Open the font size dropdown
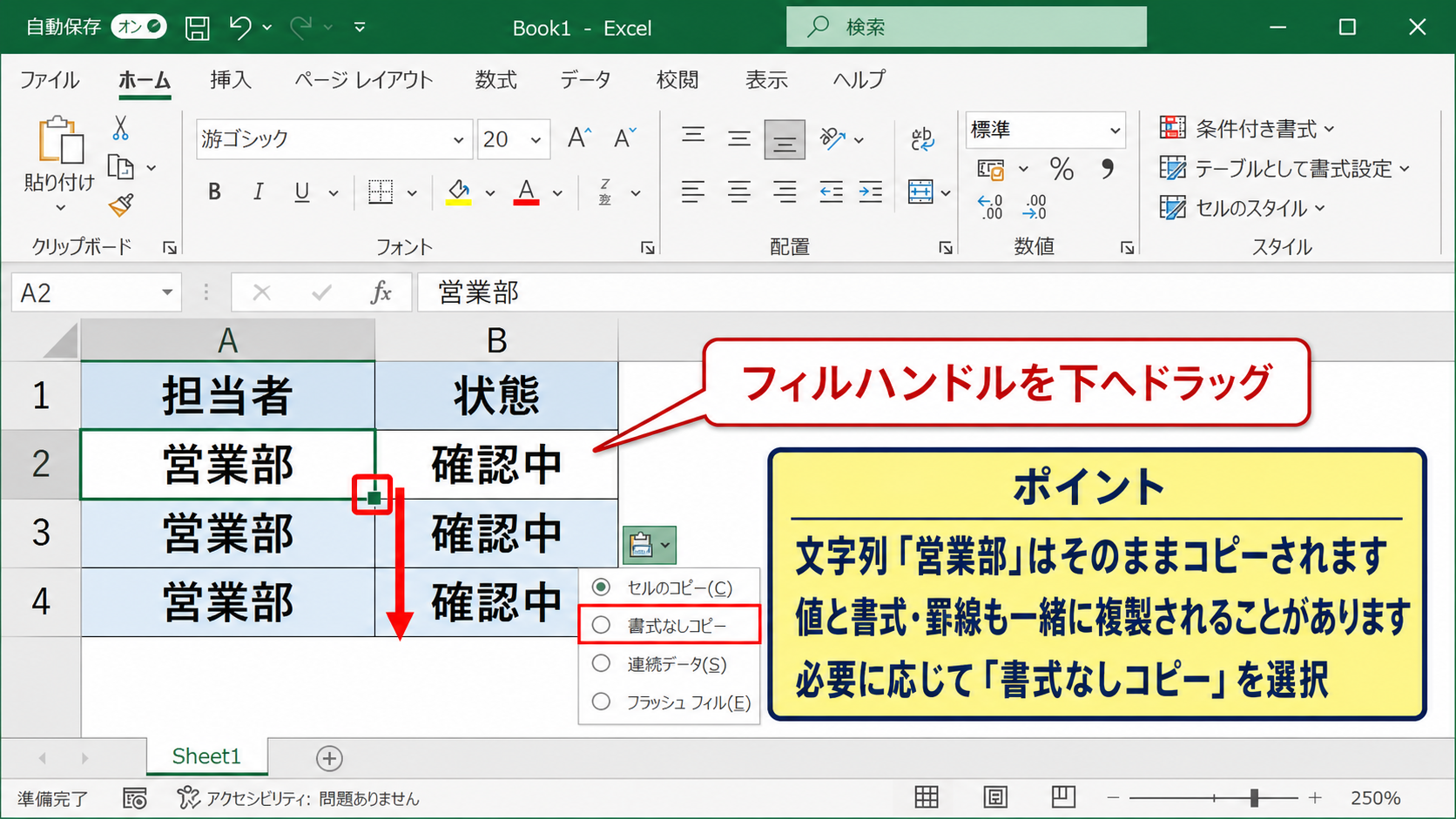This screenshot has width=1456, height=819. coord(536,140)
